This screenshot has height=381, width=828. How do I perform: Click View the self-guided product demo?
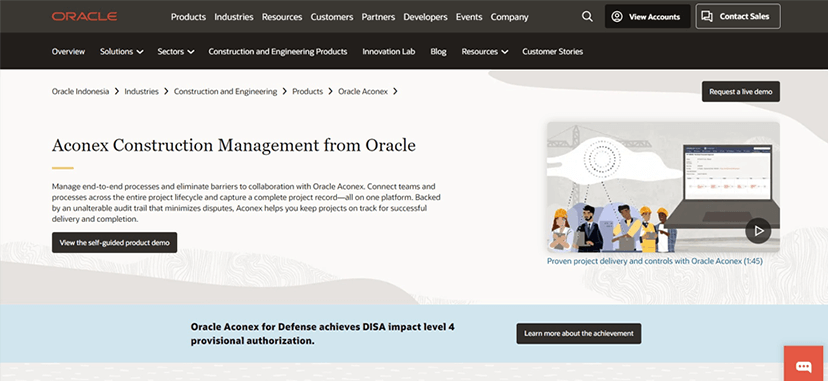pos(115,243)
